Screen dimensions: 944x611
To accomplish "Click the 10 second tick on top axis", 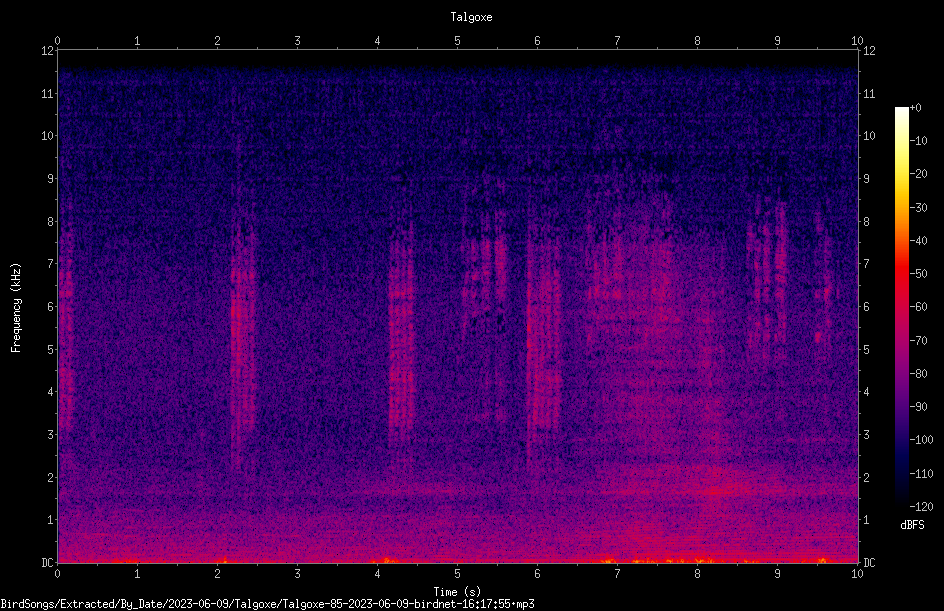I will point(857,40).
